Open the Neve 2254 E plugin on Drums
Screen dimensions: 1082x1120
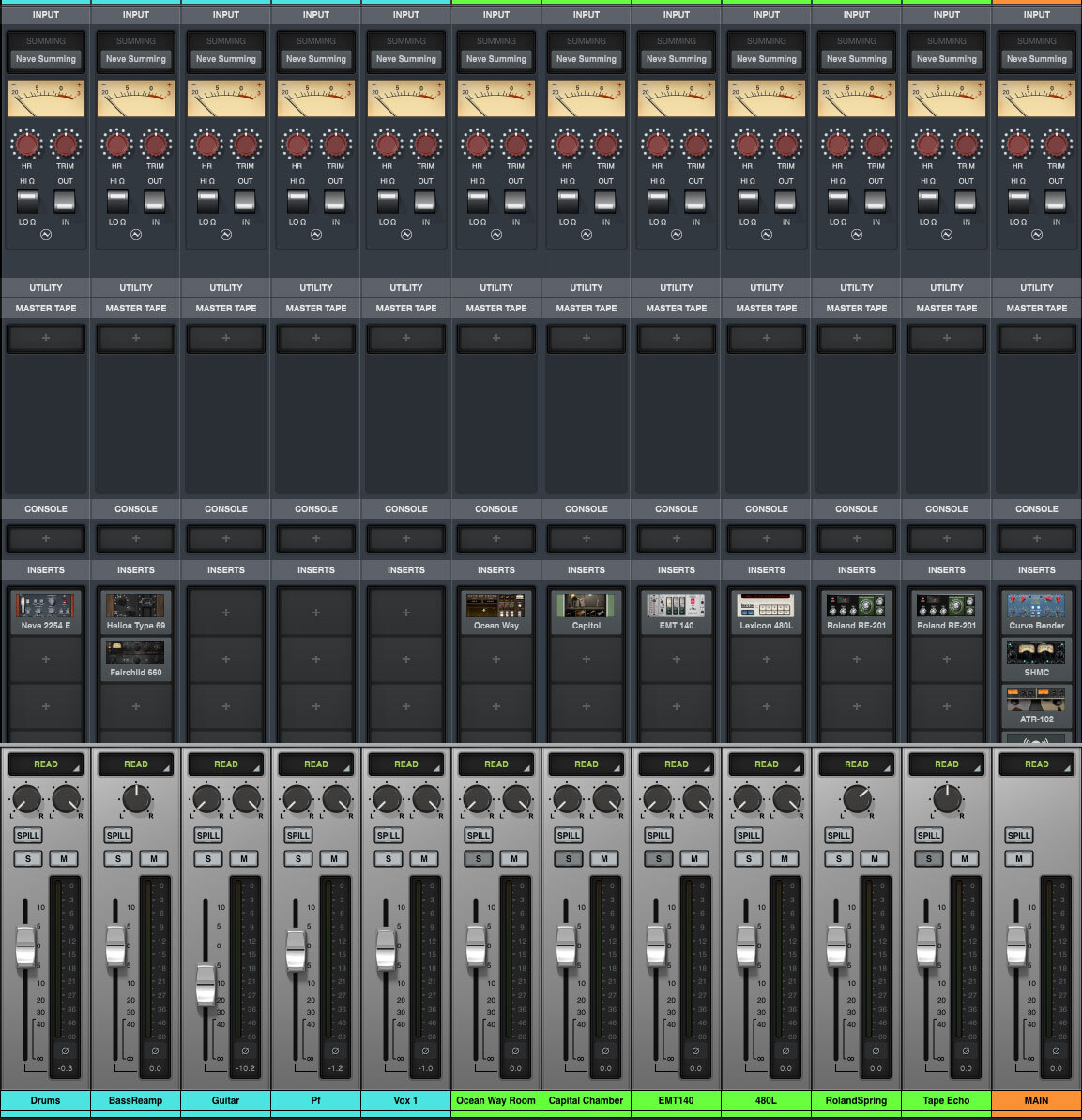[45, 613]
